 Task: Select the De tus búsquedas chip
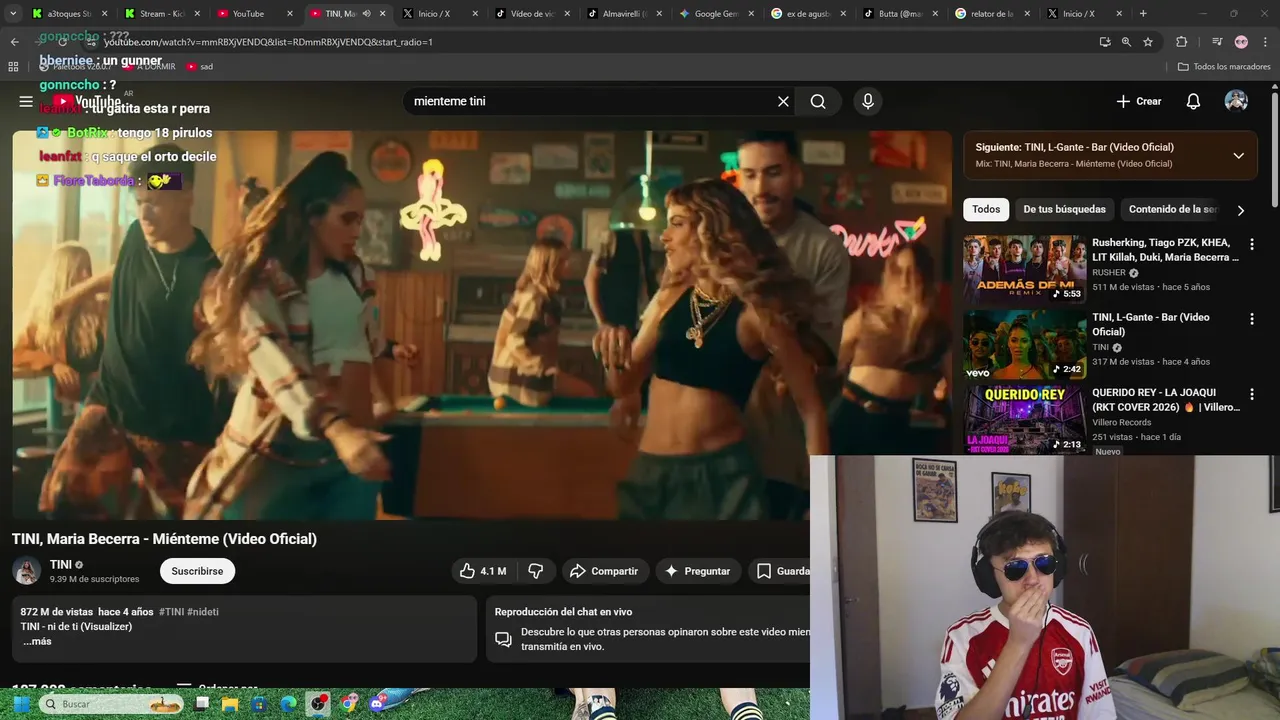point(1064,209)
